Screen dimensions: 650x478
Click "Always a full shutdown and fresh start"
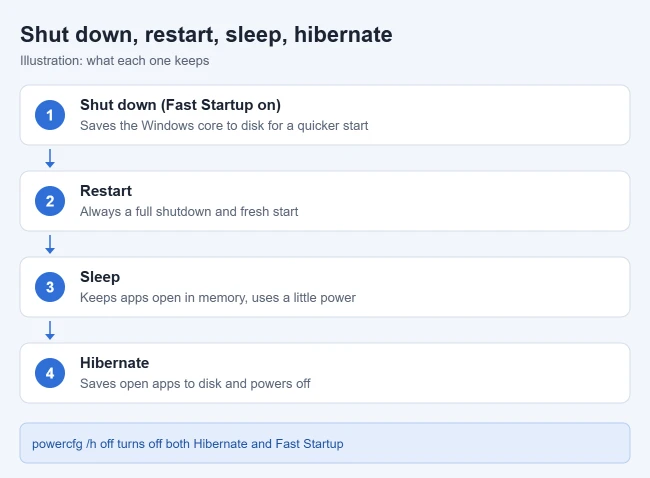coord(189,211)
